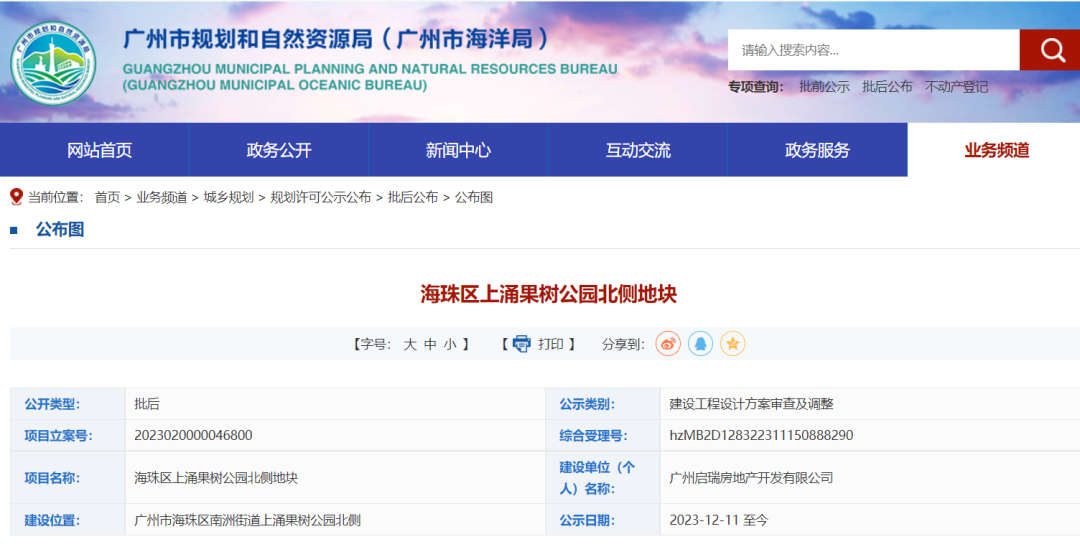1080x552 pixels.
Task: Click 广州启瑞房地产开发有限公司 cell
Action: pos(751,478)
